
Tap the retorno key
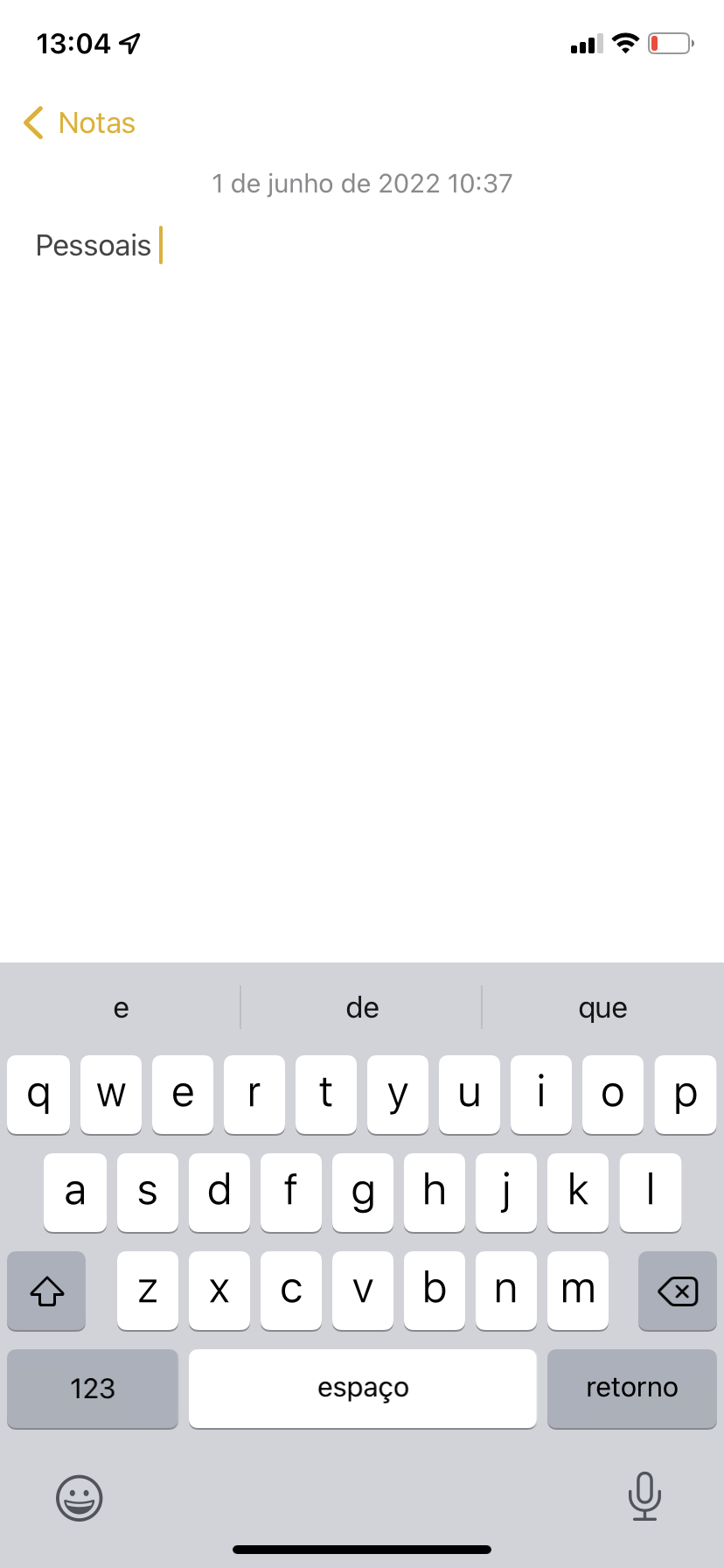click(632, 1389)
